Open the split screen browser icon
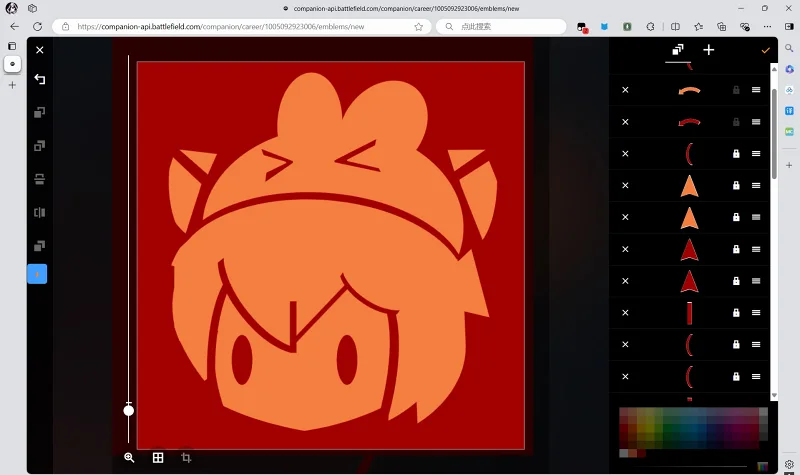The image size is (800, 475). point(675,27)
